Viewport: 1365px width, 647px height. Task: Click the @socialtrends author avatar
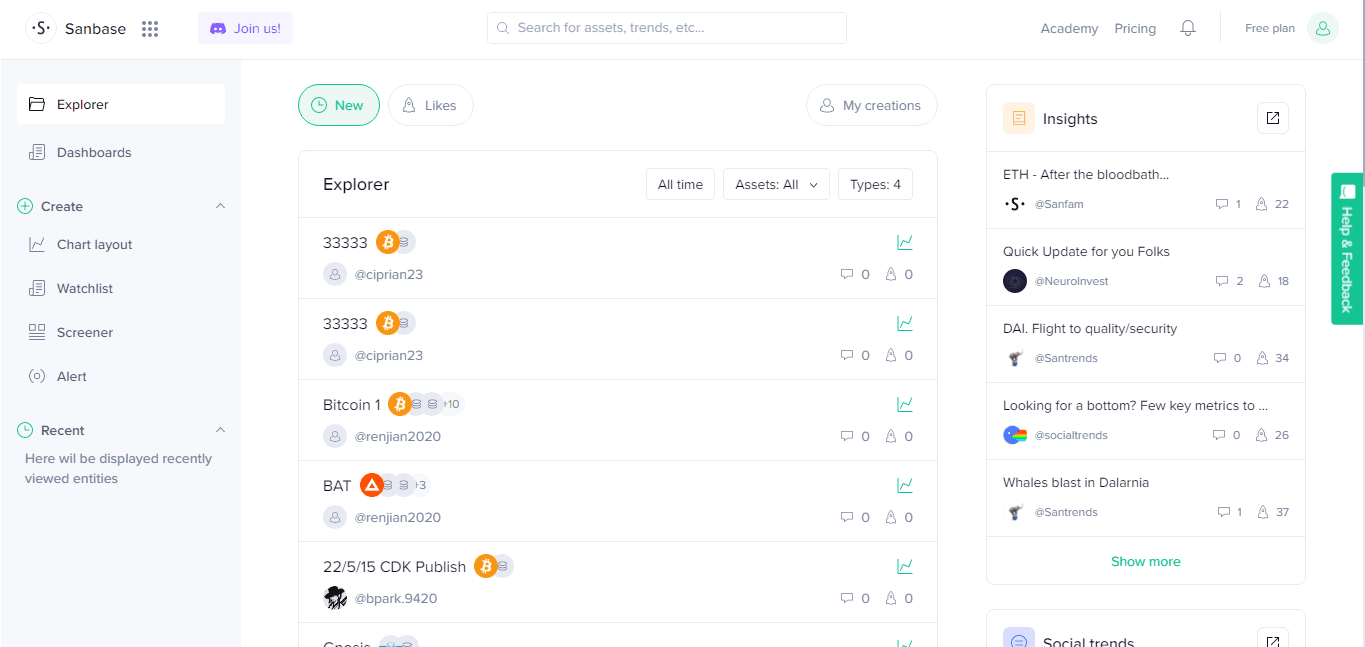pyautogui.click(x=1015, y=435)
